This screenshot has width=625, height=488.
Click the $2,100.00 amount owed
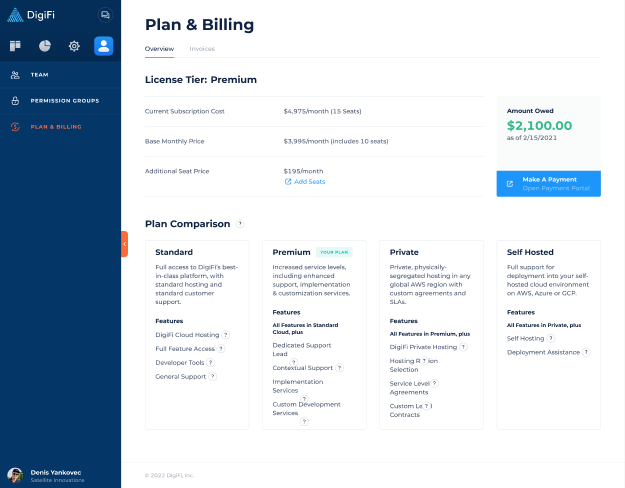pos(539,126)
